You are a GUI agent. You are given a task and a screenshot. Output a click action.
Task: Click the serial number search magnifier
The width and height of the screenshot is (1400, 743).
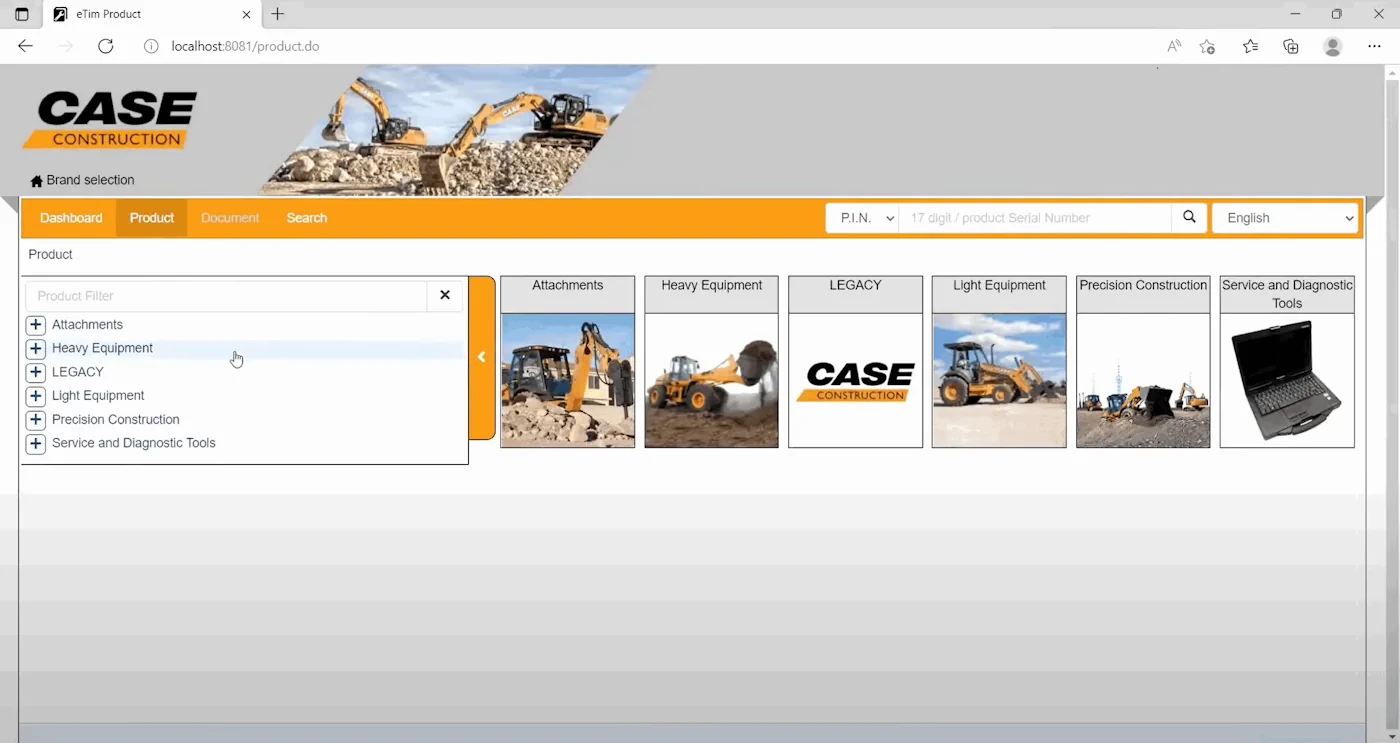point(1189,217)
